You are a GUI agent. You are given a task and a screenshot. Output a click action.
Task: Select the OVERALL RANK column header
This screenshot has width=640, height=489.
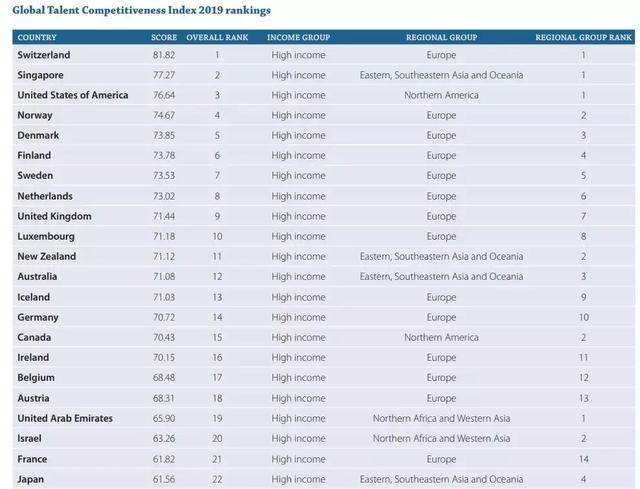pos(217,37)
